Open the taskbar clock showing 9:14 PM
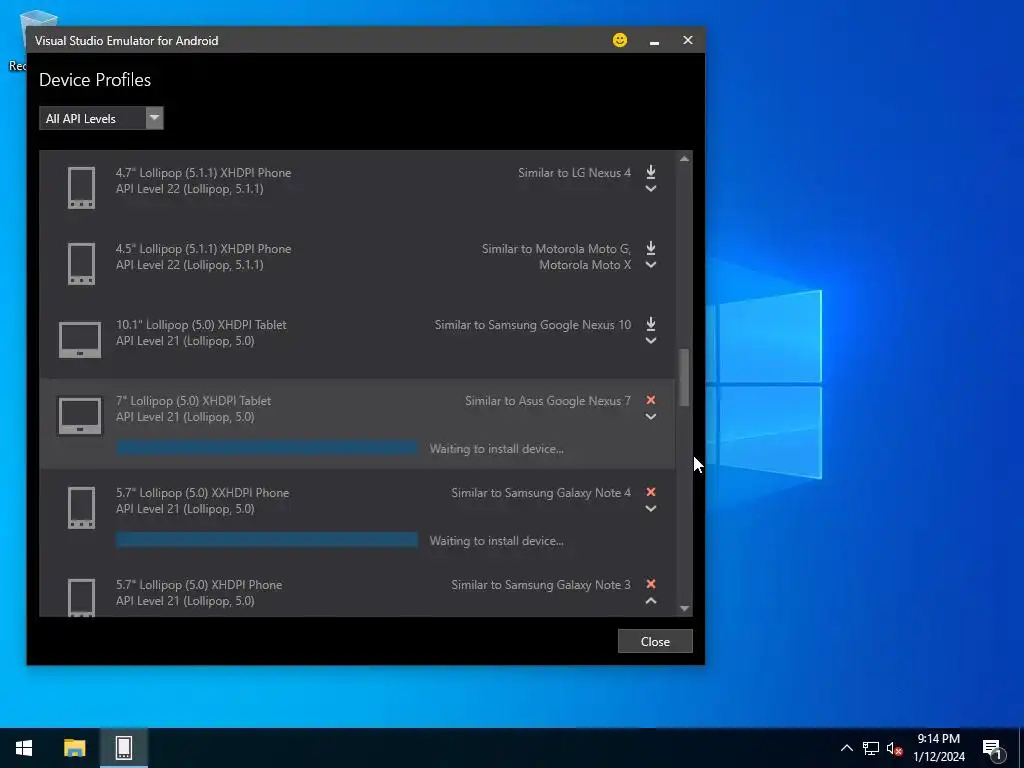This screenshot has height=768, width=1024. pos(938,748)
